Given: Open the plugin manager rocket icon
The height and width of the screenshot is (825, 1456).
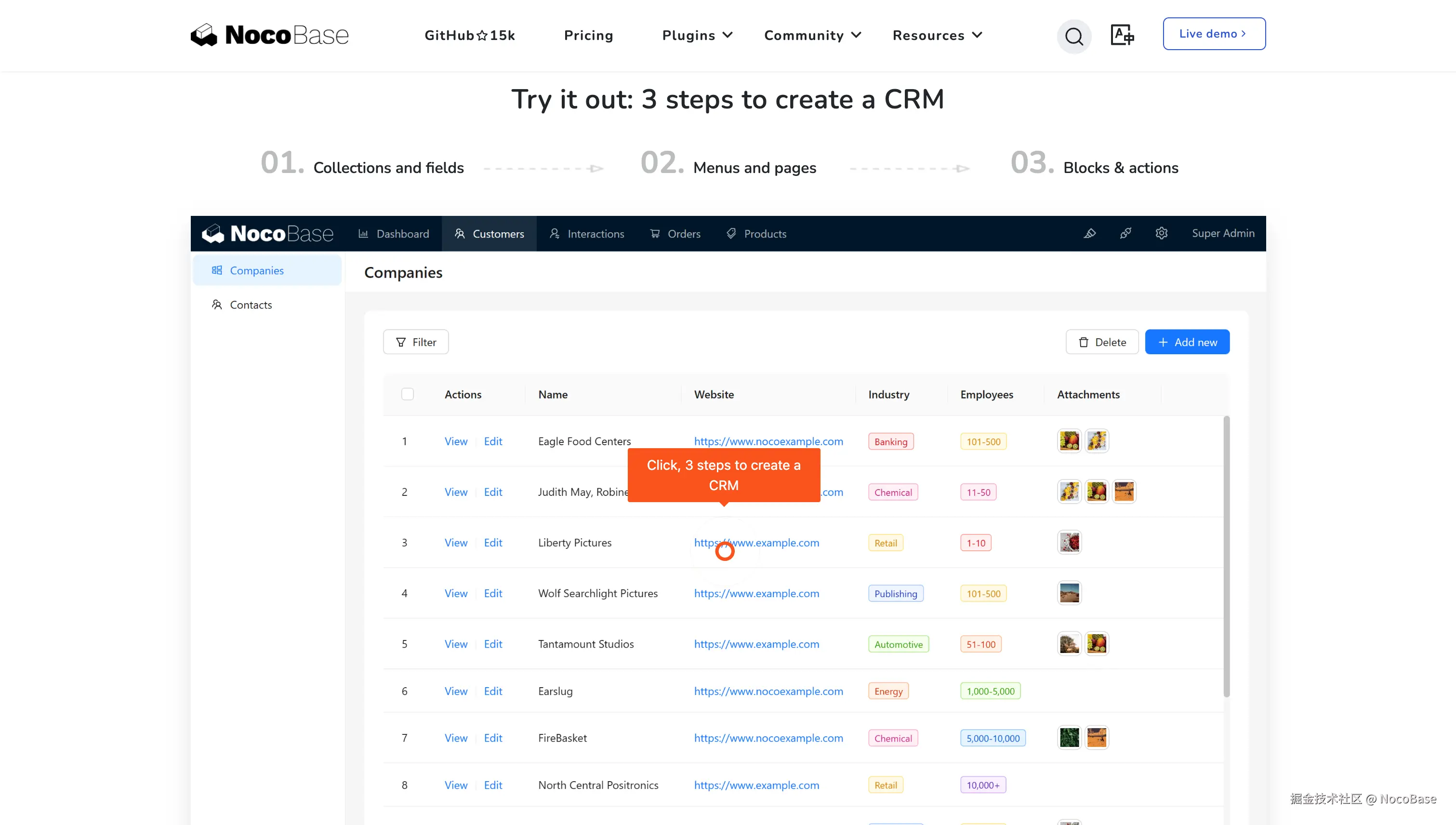Looking at the screenshot, I should (x=1125, y=233).
